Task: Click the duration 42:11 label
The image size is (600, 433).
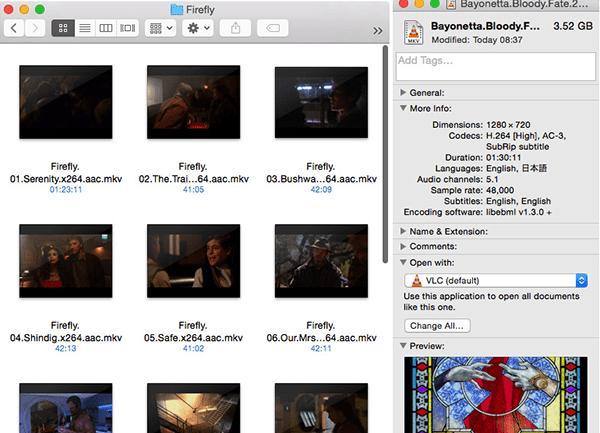Action: (321, 348)
